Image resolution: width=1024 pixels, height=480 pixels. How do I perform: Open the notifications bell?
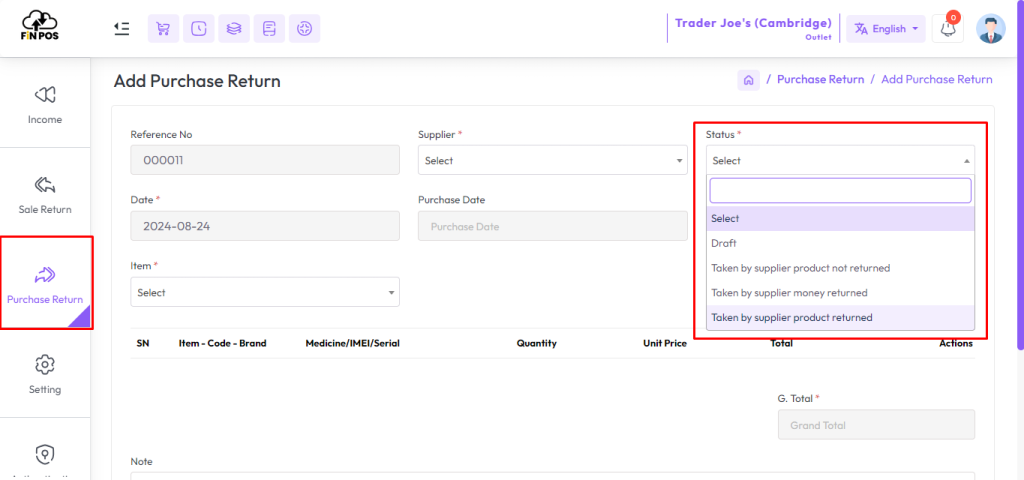click(948, 29)
